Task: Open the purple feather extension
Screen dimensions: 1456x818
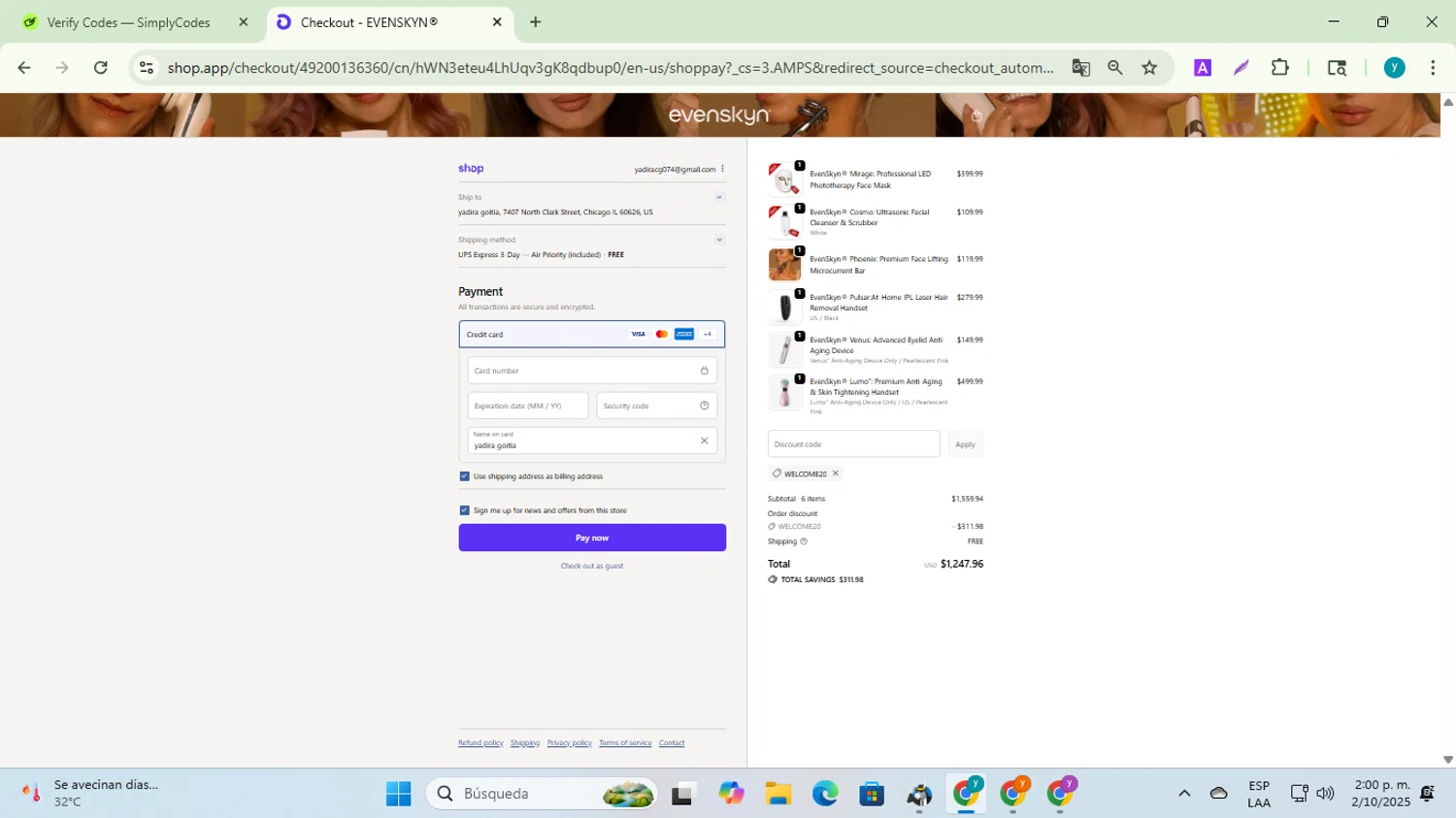Action: point(1241,68)
